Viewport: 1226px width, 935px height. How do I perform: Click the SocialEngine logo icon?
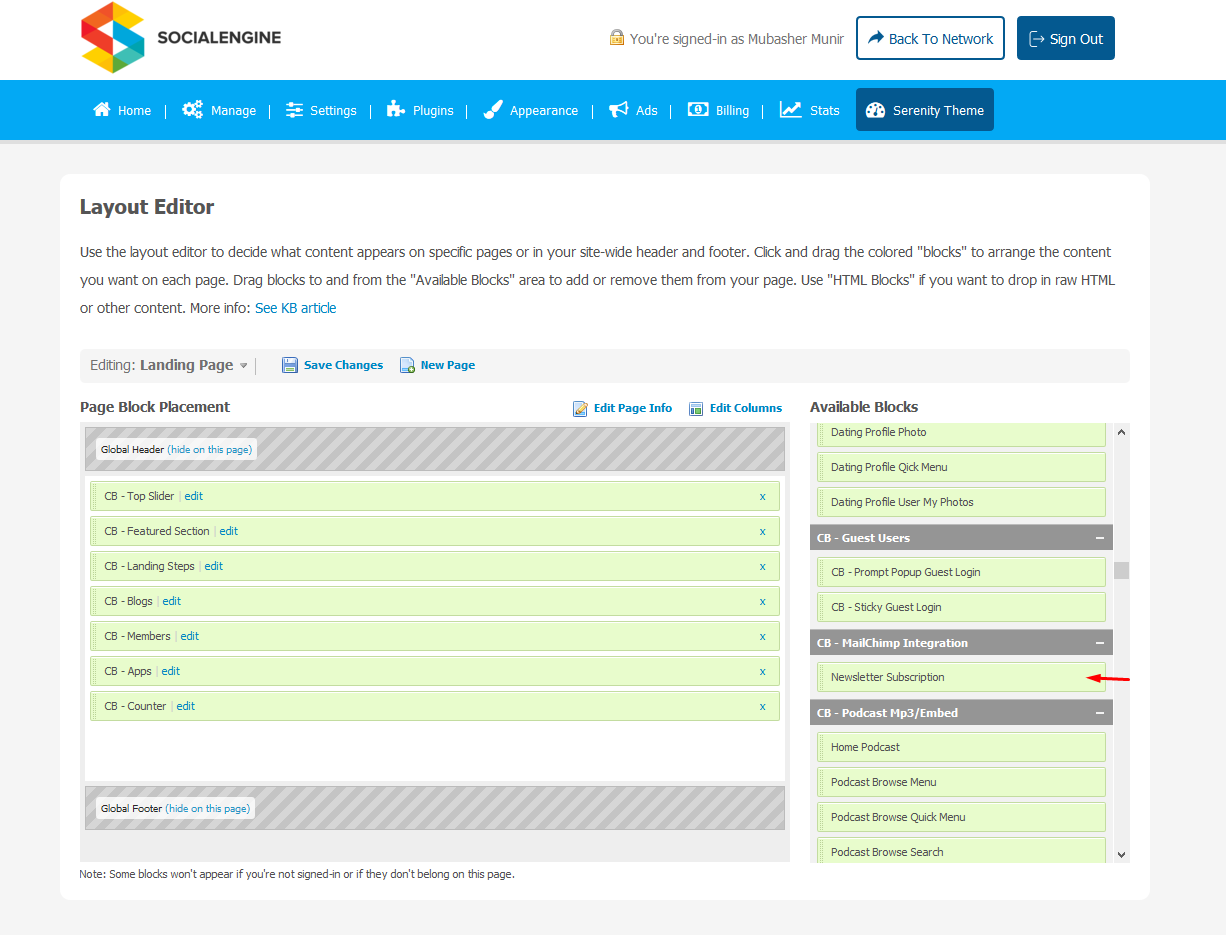pyautogui.click(x=113, y=38)
